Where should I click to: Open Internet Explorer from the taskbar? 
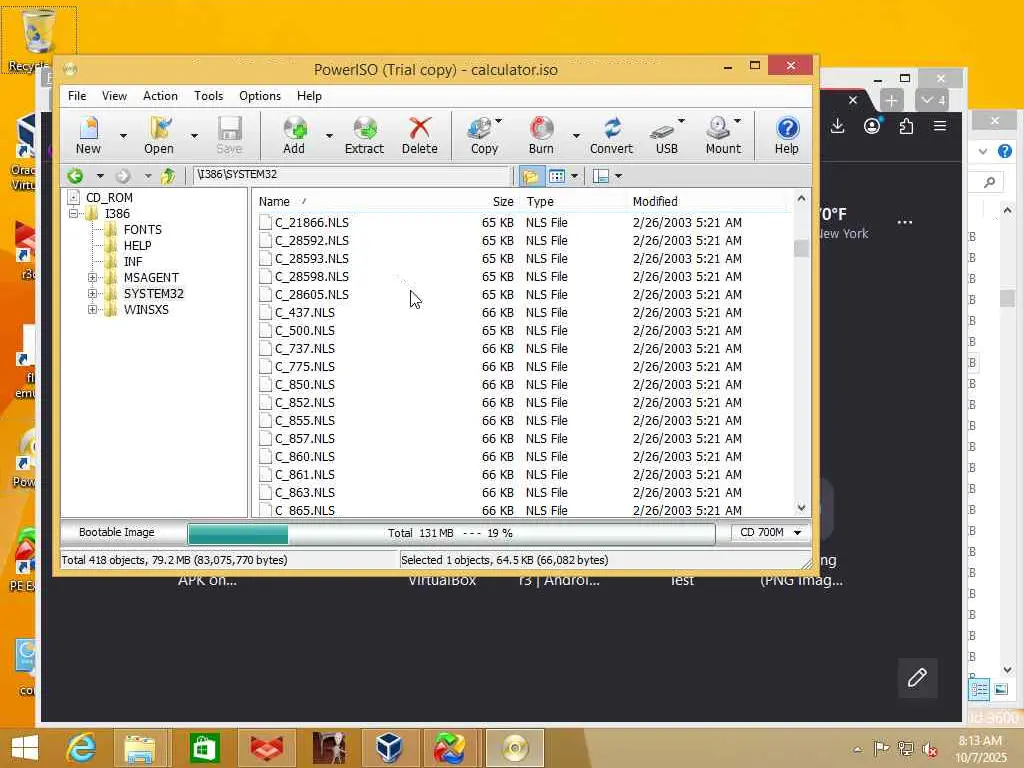(82, 748)
